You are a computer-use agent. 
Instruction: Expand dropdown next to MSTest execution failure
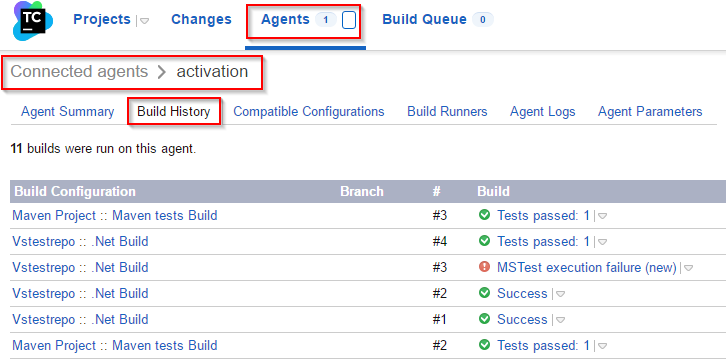click(688, 268)
